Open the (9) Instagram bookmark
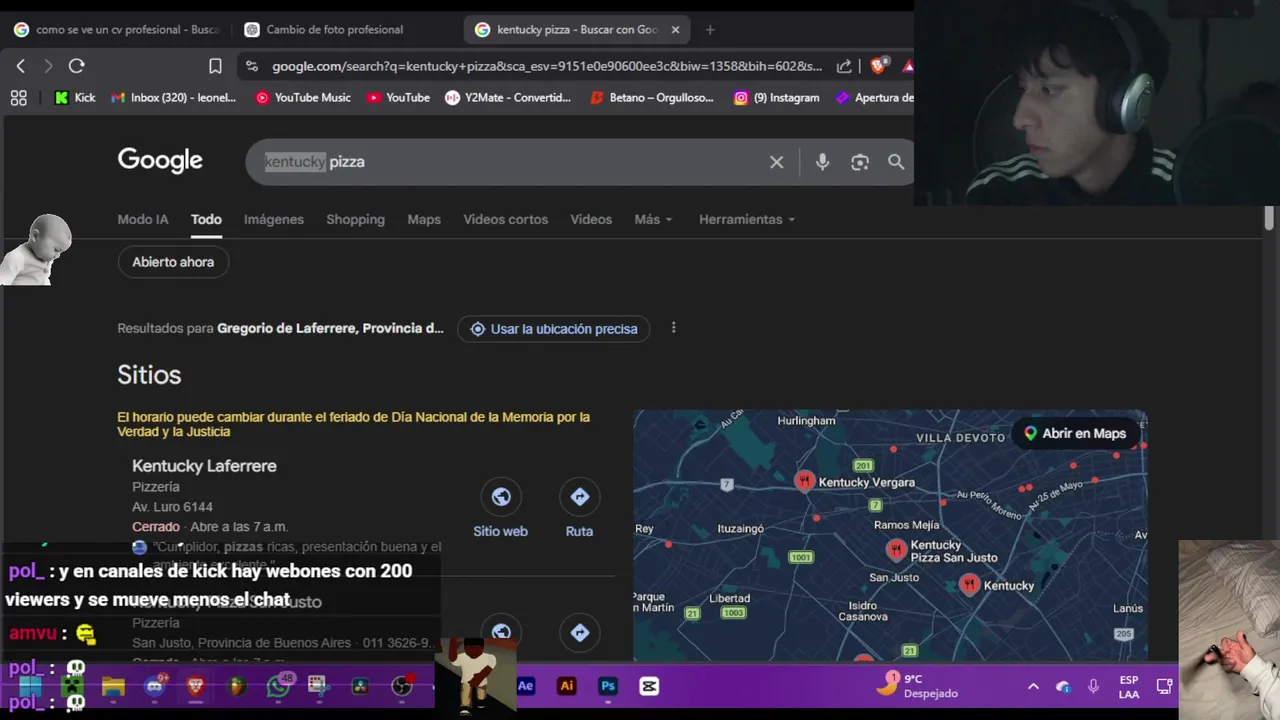1280x720 pixels. pos(777,97)
